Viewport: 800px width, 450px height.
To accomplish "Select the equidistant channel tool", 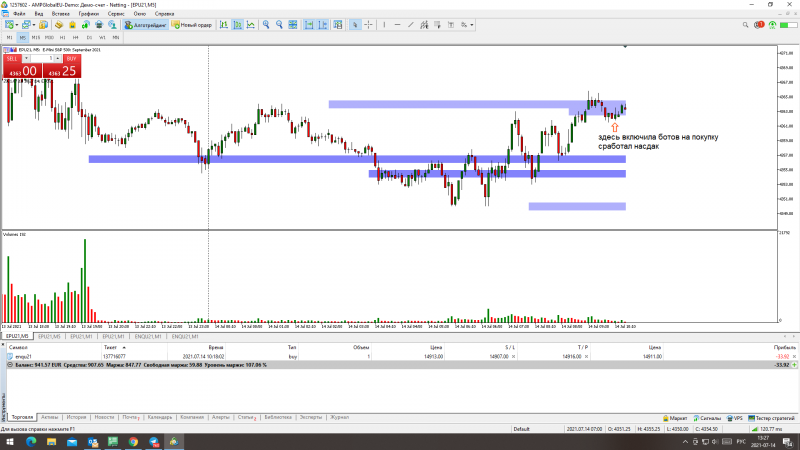I will pyautogui.click(x=424, y=24).
